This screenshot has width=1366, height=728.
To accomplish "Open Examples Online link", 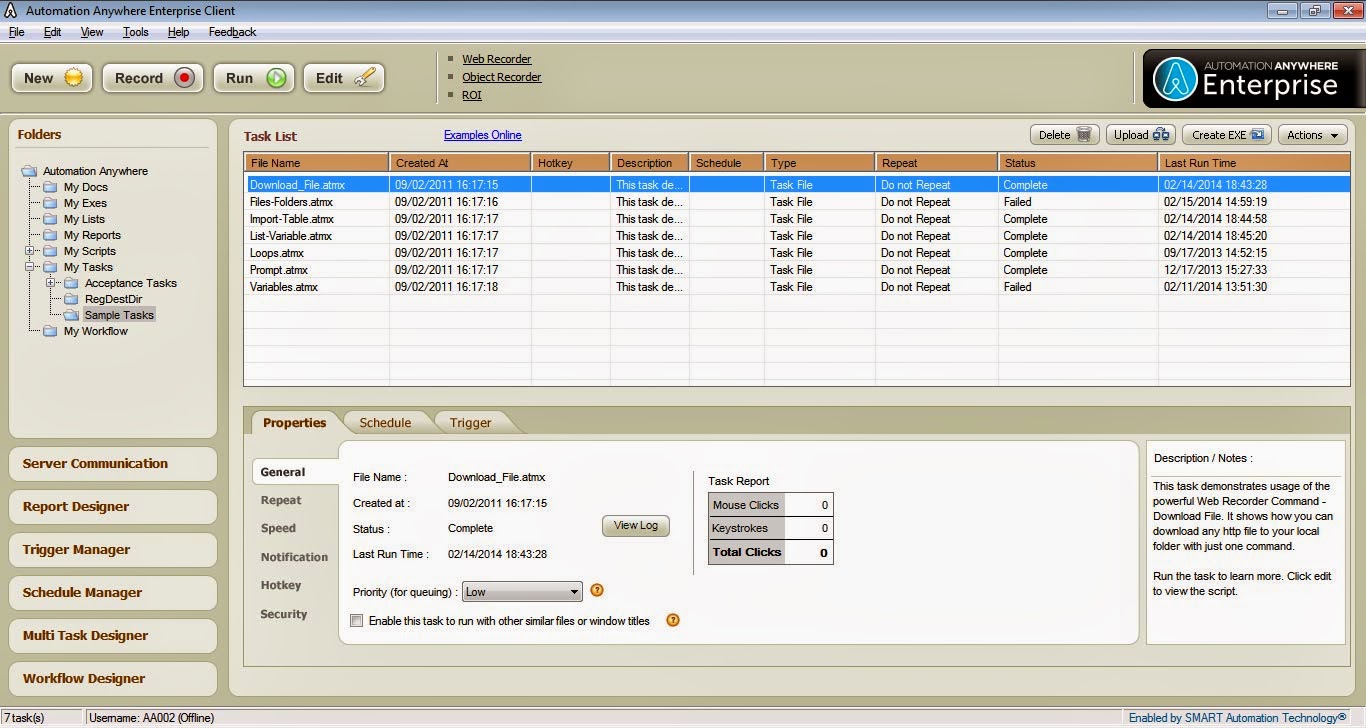I will pos(482,135).
